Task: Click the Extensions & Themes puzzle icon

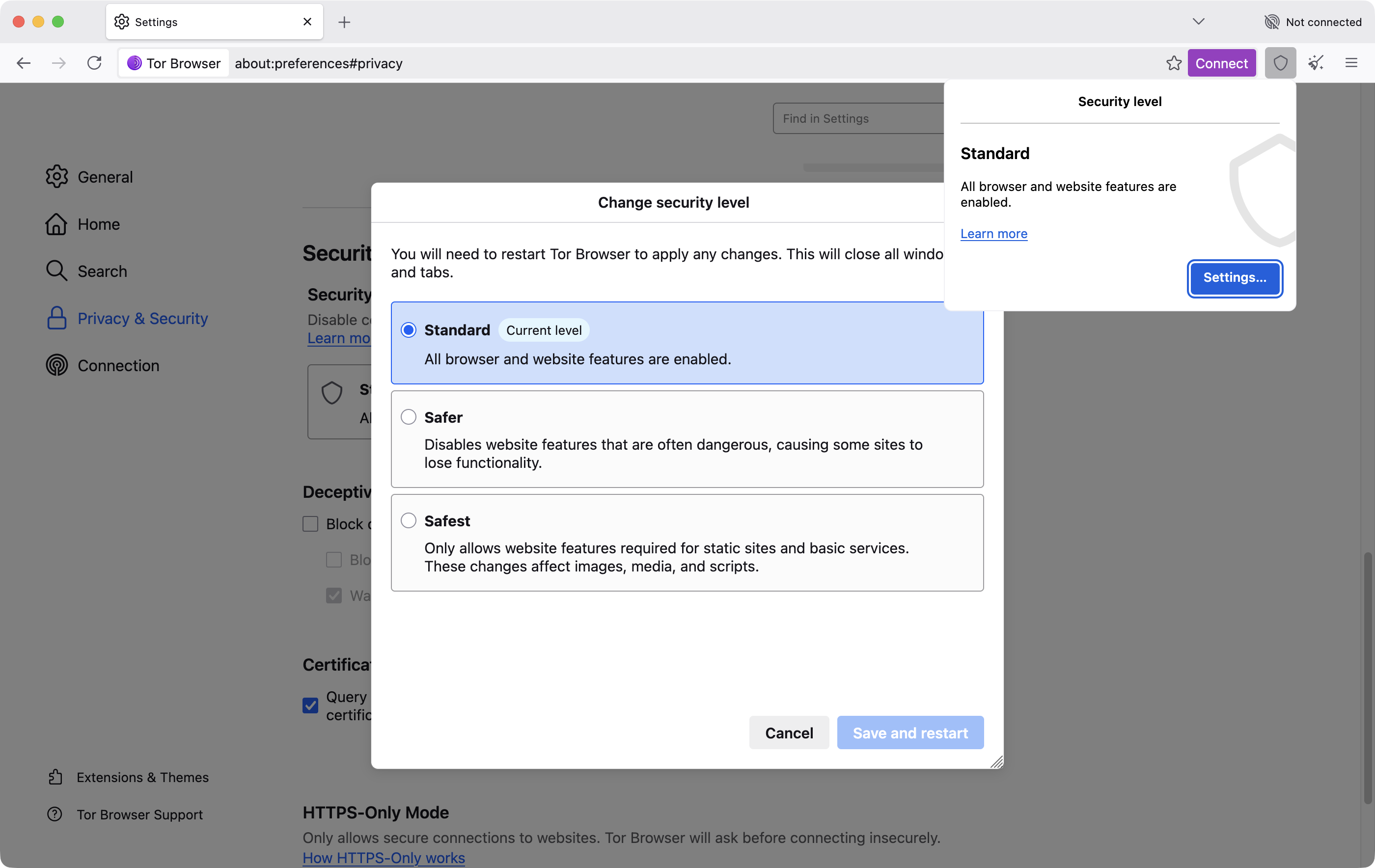Action: click(55, 777)
